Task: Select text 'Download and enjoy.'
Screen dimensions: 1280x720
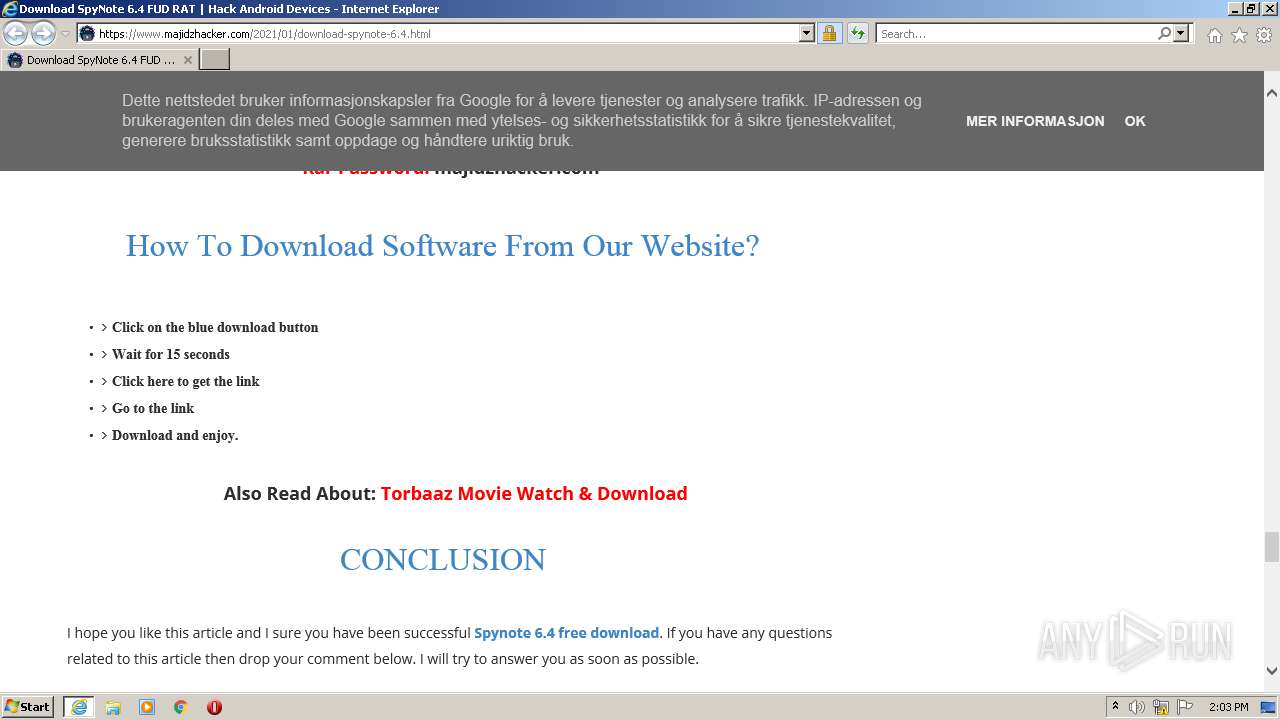Action: 175,435
